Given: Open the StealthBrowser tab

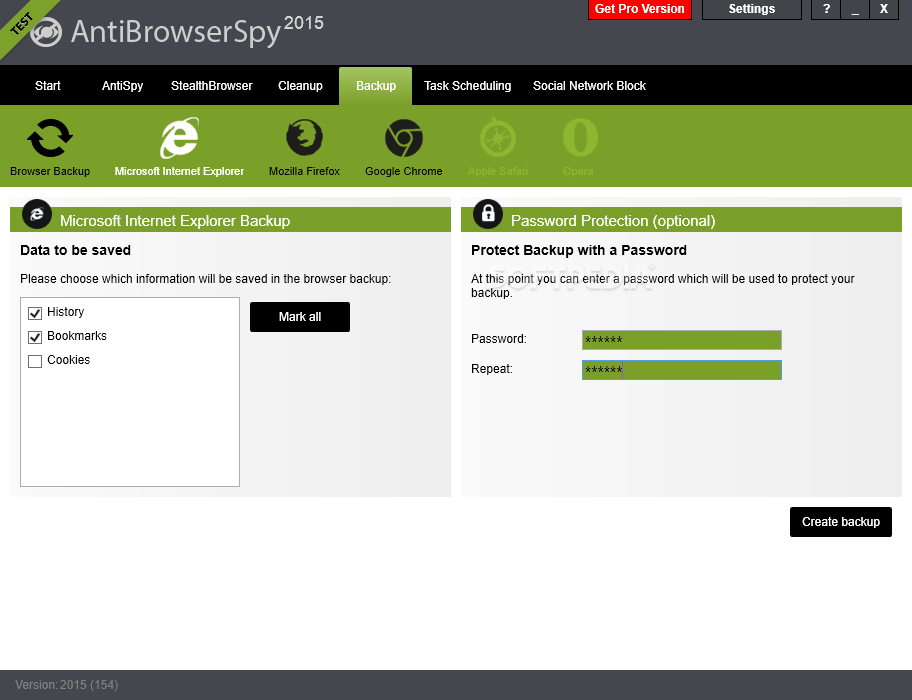Looking at the screenshot, I should (x=212, y=86).
